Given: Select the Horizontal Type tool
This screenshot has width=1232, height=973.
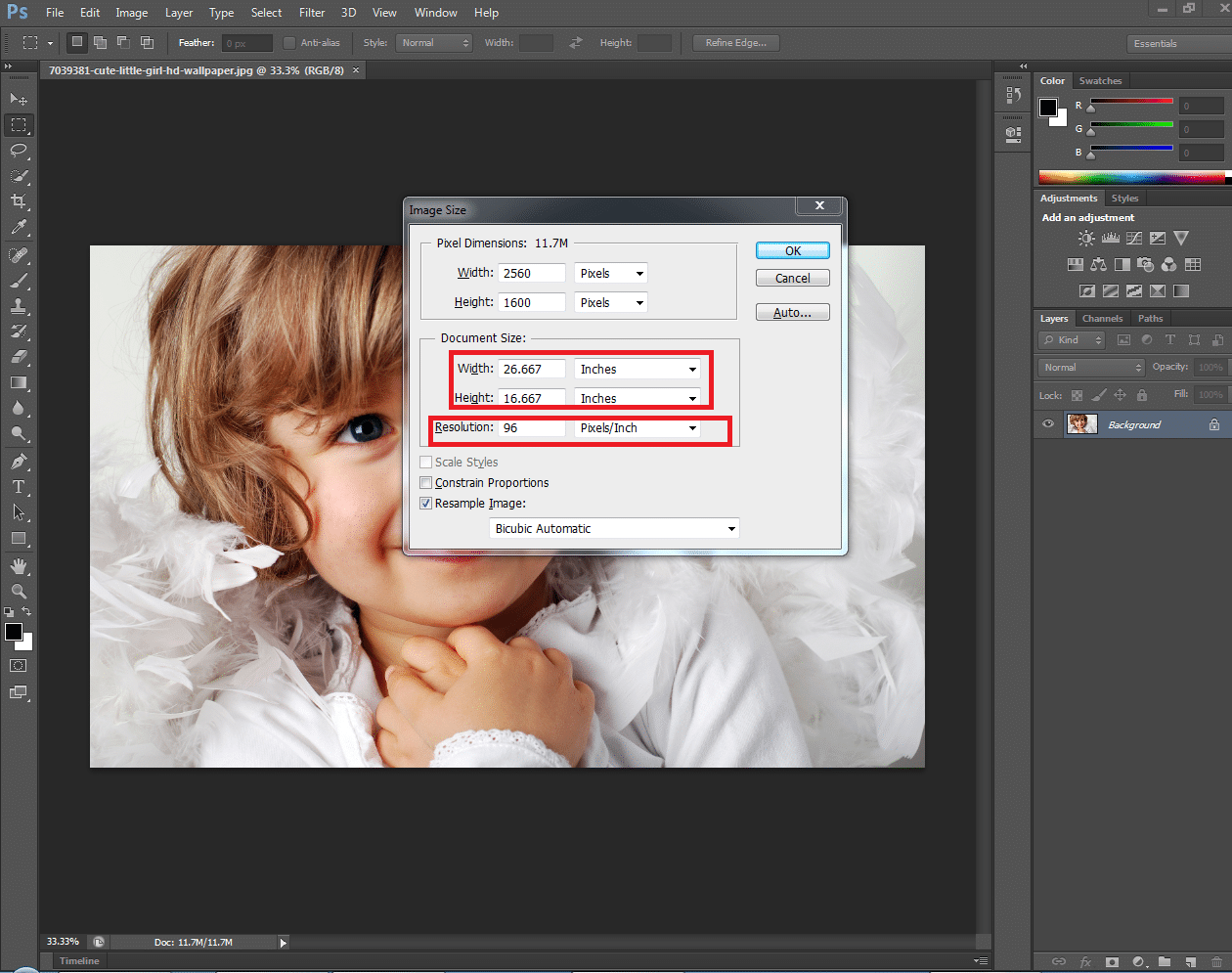Looking at the screenshot, I should [18, 487].
